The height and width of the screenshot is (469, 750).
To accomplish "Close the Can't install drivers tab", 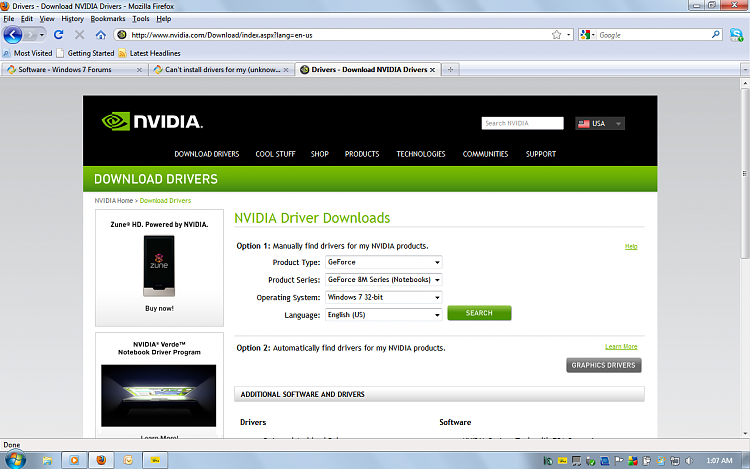I will tap(286, 70).
